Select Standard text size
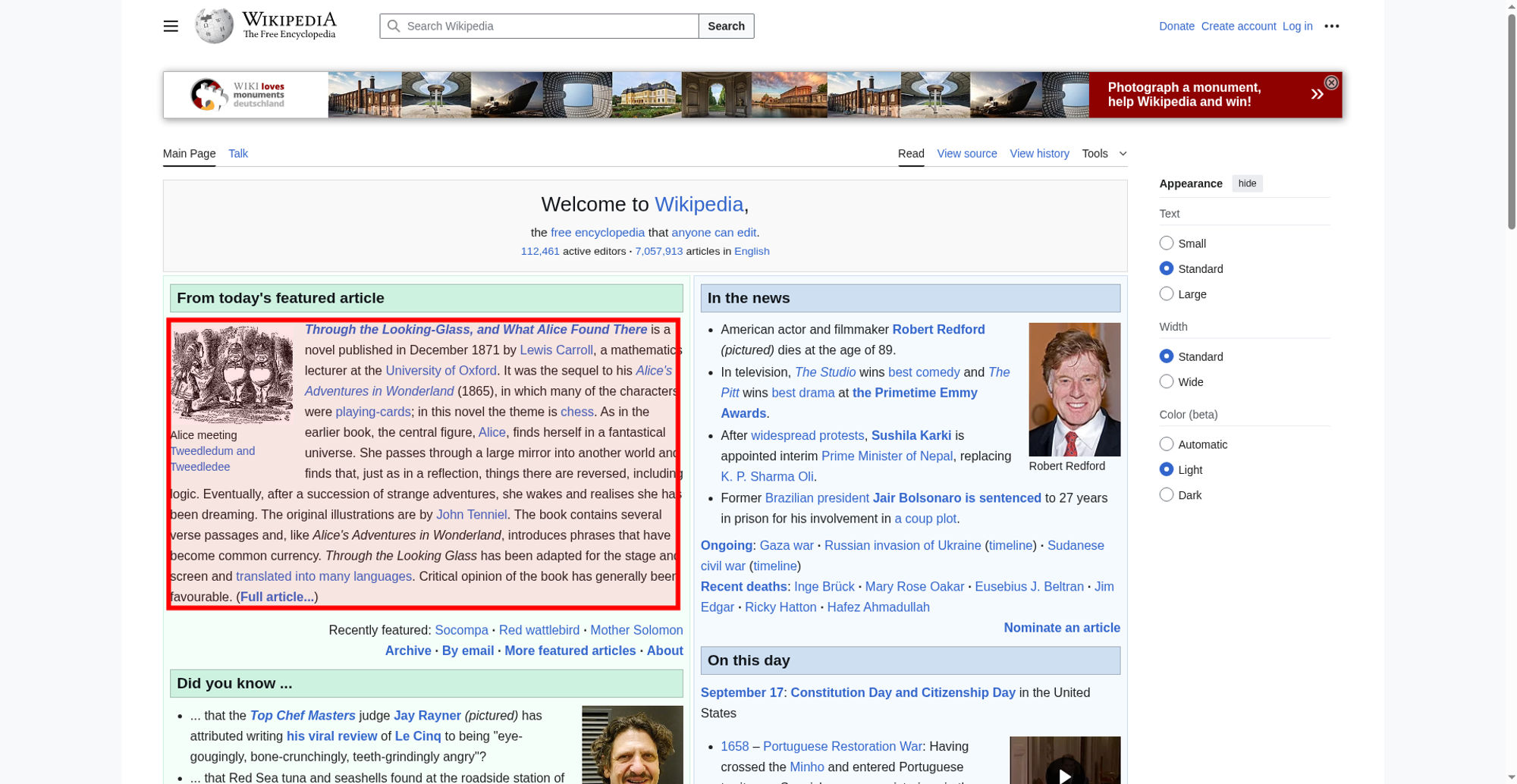This screenshot has width=1517, height=784. (x=1167, y=268)
